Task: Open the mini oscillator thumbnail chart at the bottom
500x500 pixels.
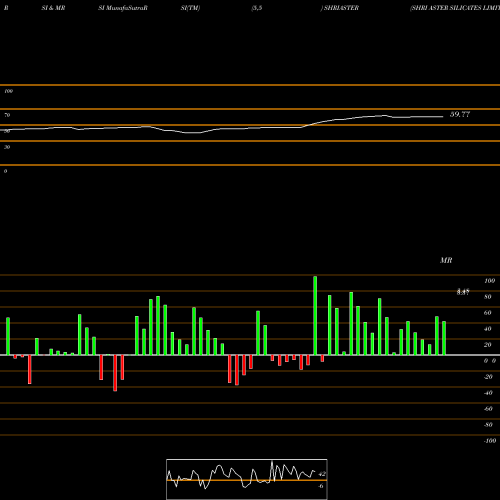Action: pyautogui.click(x=247, y=479)
